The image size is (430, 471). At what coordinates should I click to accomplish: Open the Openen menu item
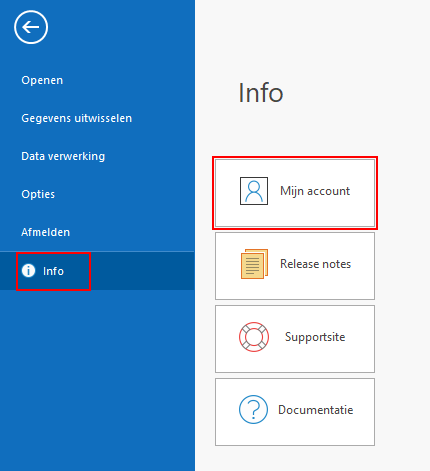coord(42,80)
